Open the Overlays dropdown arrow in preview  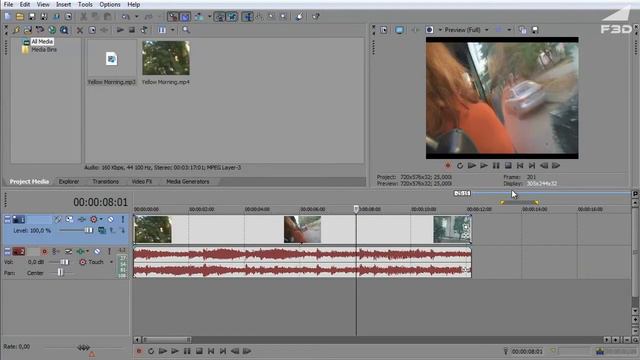click(509, 30)
